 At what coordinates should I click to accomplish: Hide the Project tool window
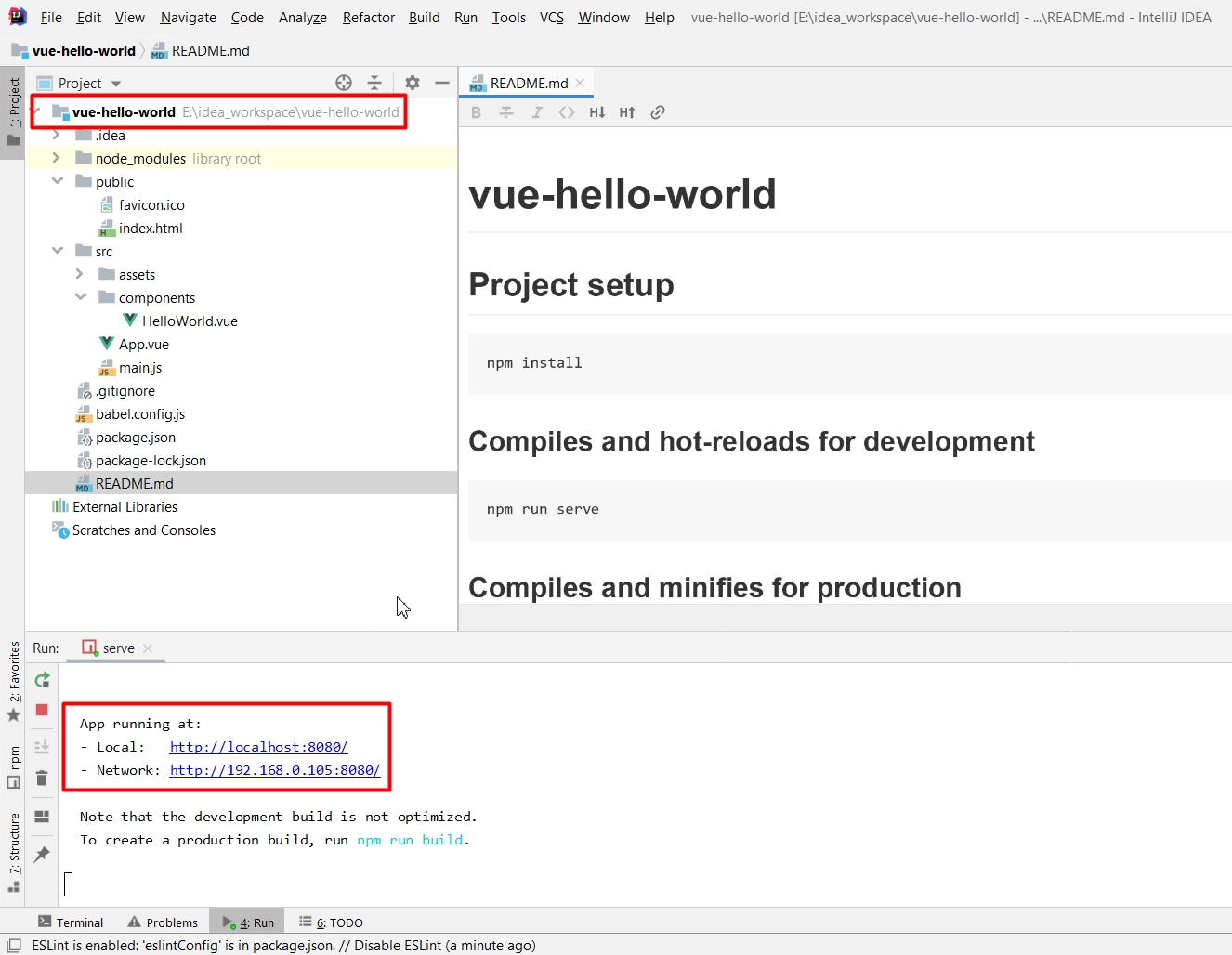pos(442,83)
